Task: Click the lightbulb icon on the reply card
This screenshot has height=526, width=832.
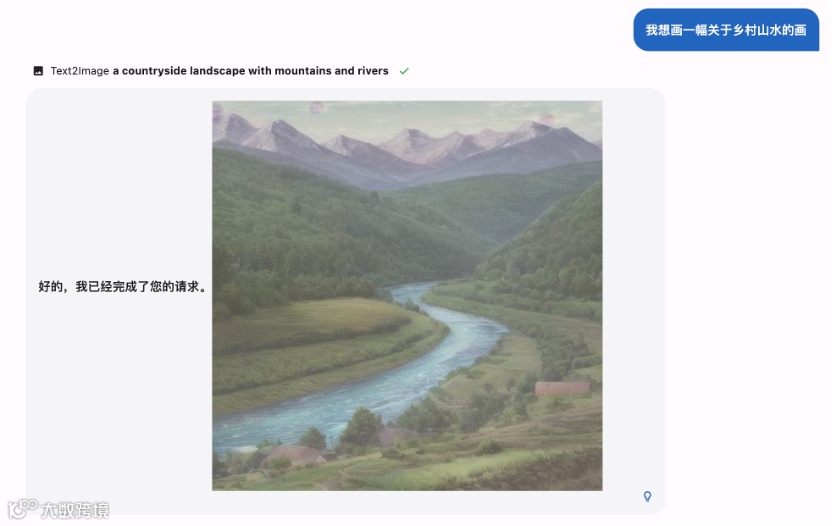Action: click(x=647, y=496)
